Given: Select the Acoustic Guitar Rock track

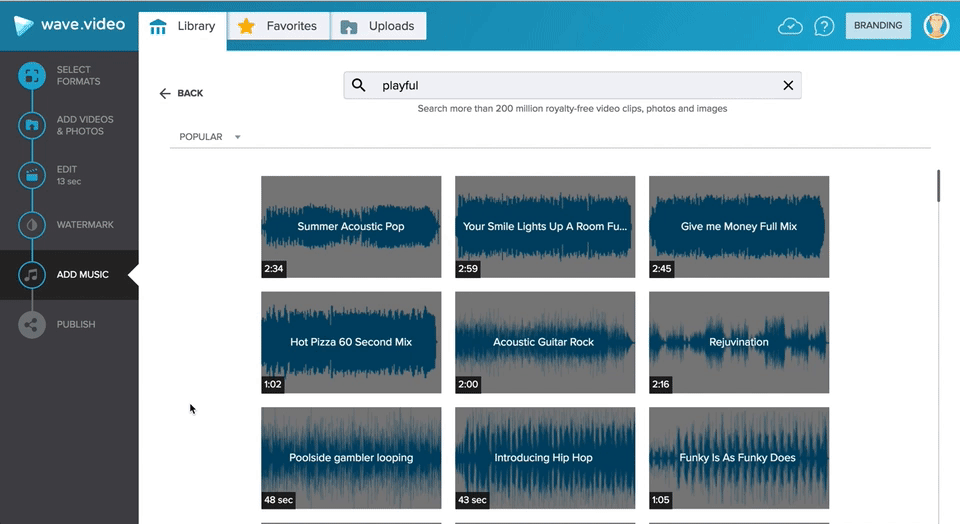Looking at the screenshot, I should click(x=545, y=342).
